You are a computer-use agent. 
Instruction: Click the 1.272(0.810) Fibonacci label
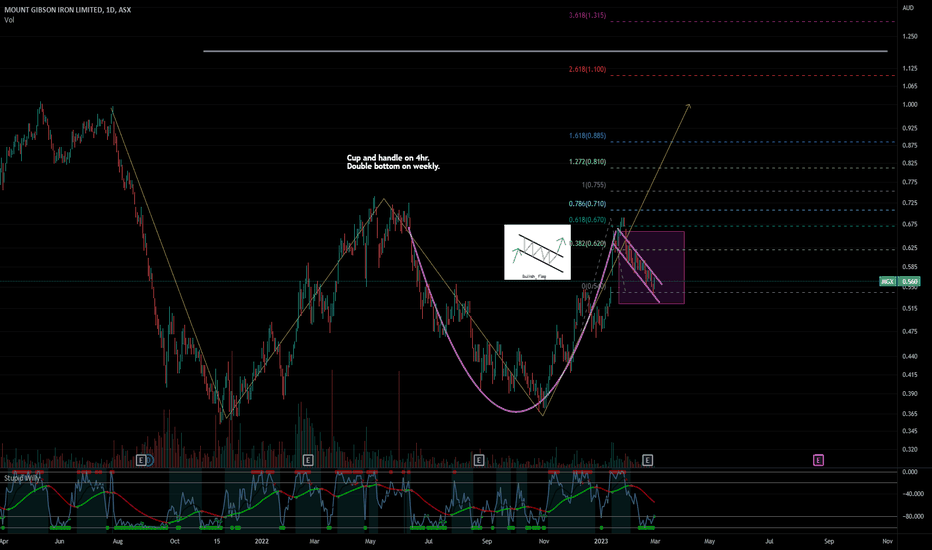587,162
